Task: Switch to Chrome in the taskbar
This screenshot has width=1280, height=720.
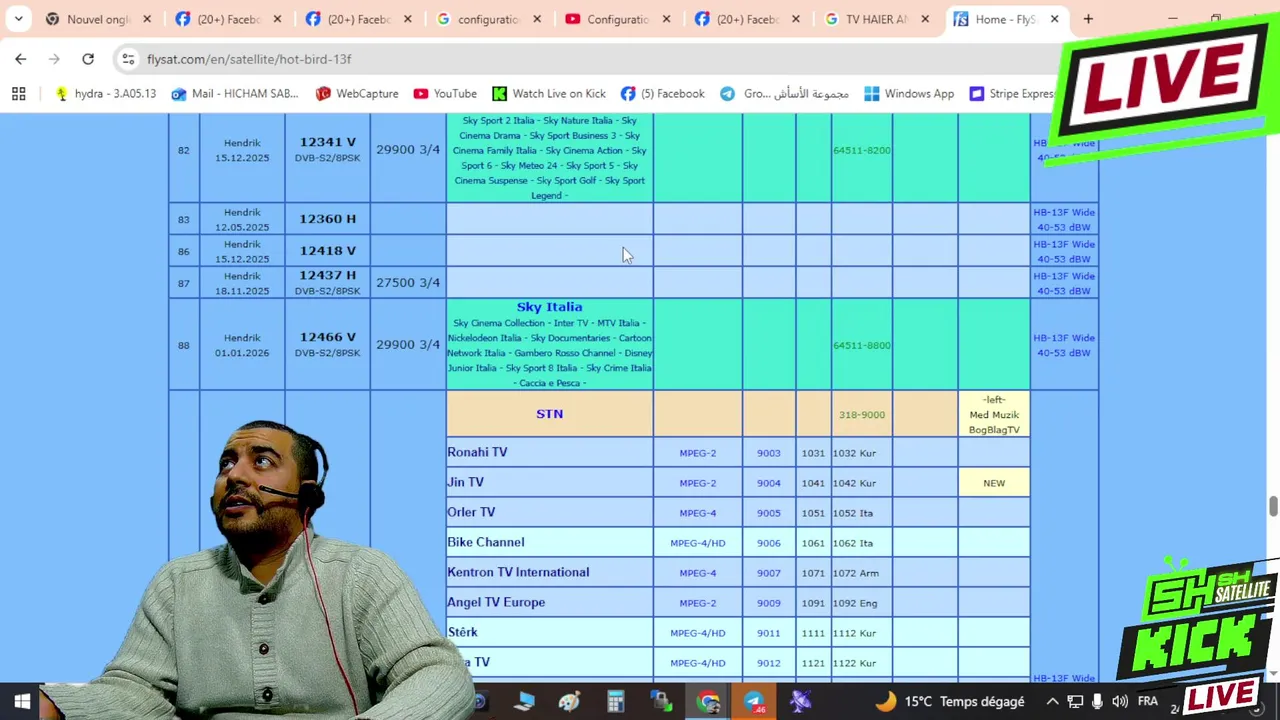Action: pyautogui.click(x=708, y=701)
